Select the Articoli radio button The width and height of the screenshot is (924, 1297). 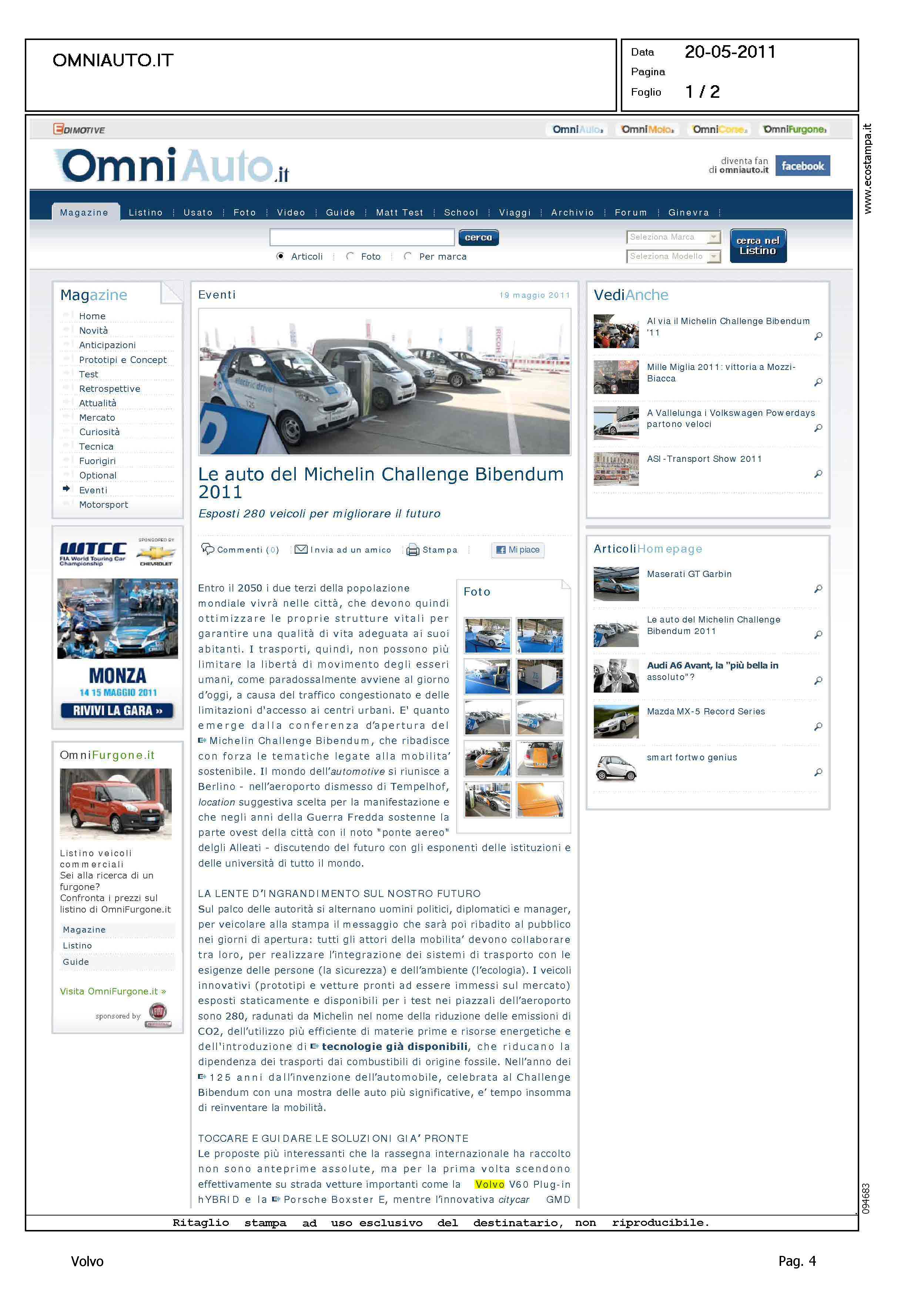(x=281, y=256)
